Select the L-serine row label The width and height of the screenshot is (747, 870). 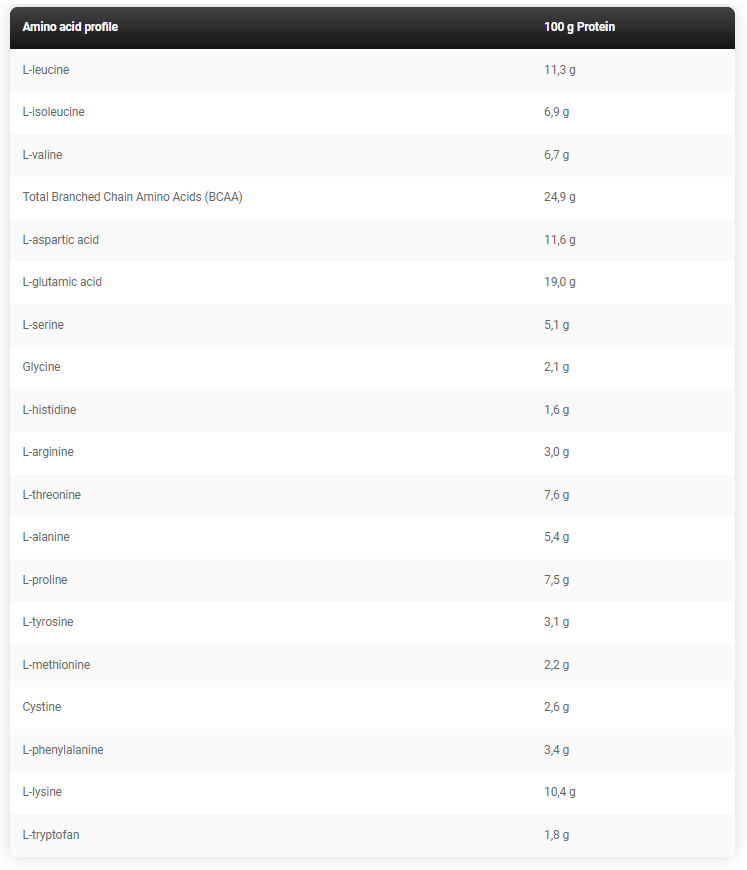43,325
